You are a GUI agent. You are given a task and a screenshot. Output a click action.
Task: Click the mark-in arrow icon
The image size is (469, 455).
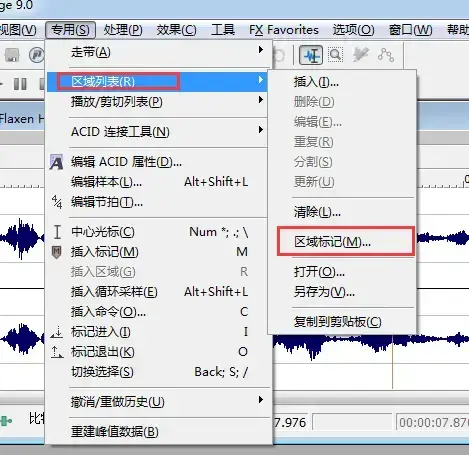[x=57, y=332]
